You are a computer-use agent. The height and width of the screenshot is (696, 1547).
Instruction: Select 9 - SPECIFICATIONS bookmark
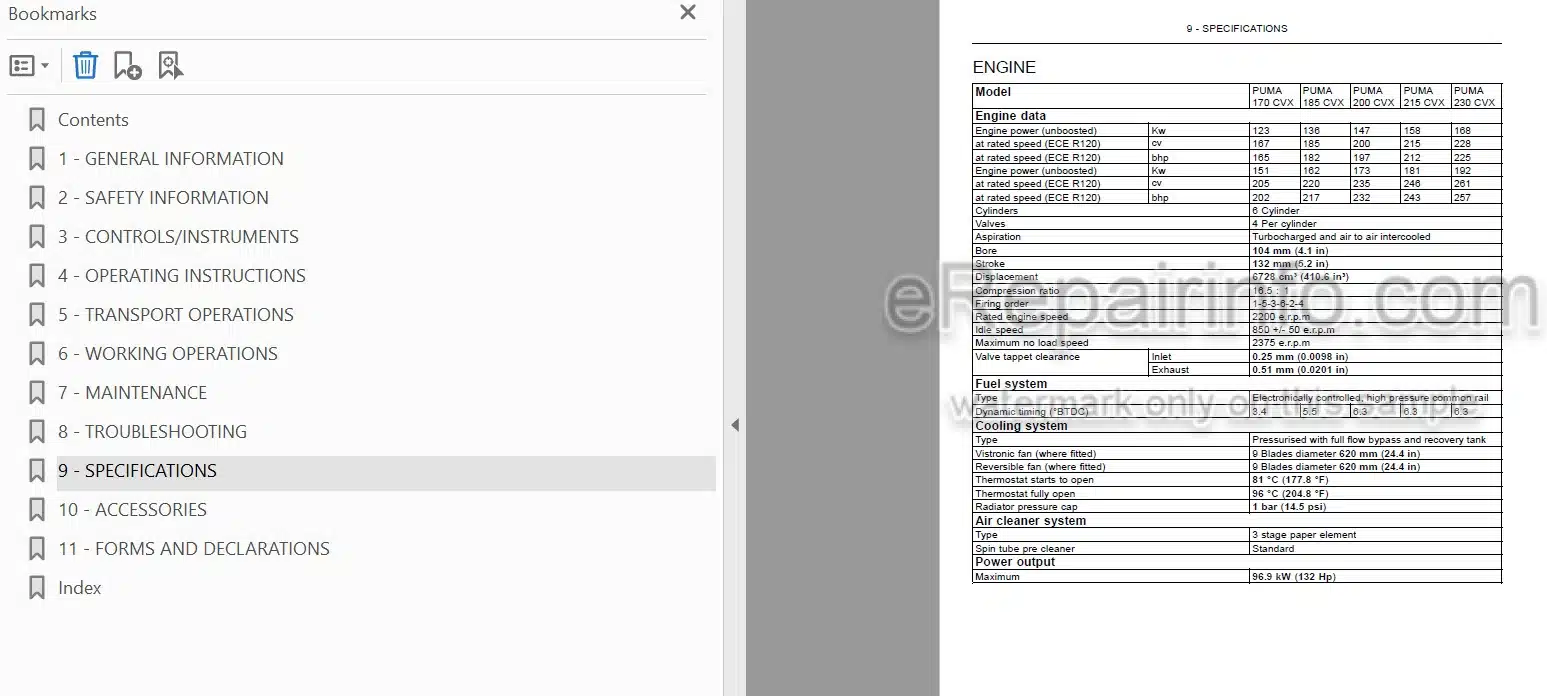tap(137, 471)
